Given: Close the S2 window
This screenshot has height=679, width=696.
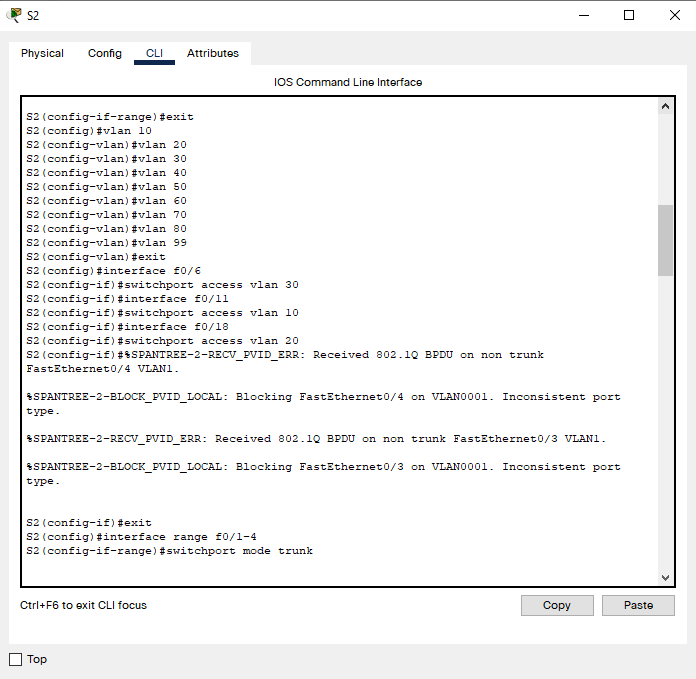Looking at the screenshot, I should click(675, 15).
